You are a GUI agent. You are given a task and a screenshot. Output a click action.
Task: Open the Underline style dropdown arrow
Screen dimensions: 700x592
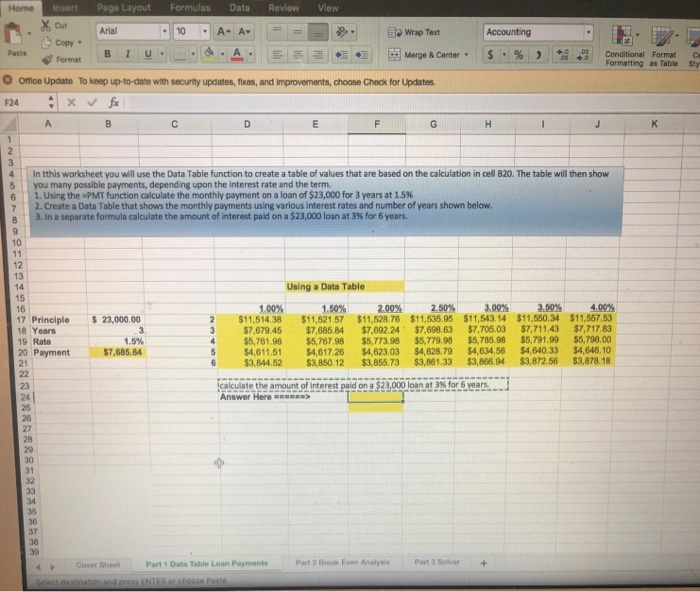(x=162, y=54)
